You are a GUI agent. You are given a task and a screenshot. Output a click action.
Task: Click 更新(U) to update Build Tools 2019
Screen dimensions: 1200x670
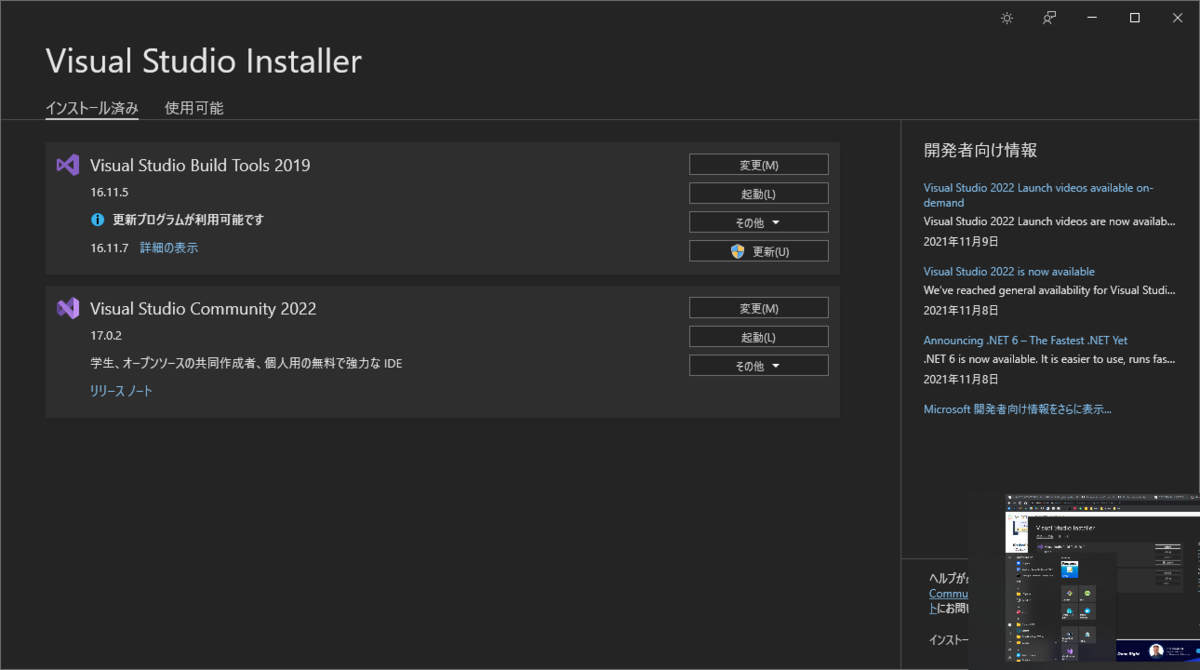click(759, 251)
